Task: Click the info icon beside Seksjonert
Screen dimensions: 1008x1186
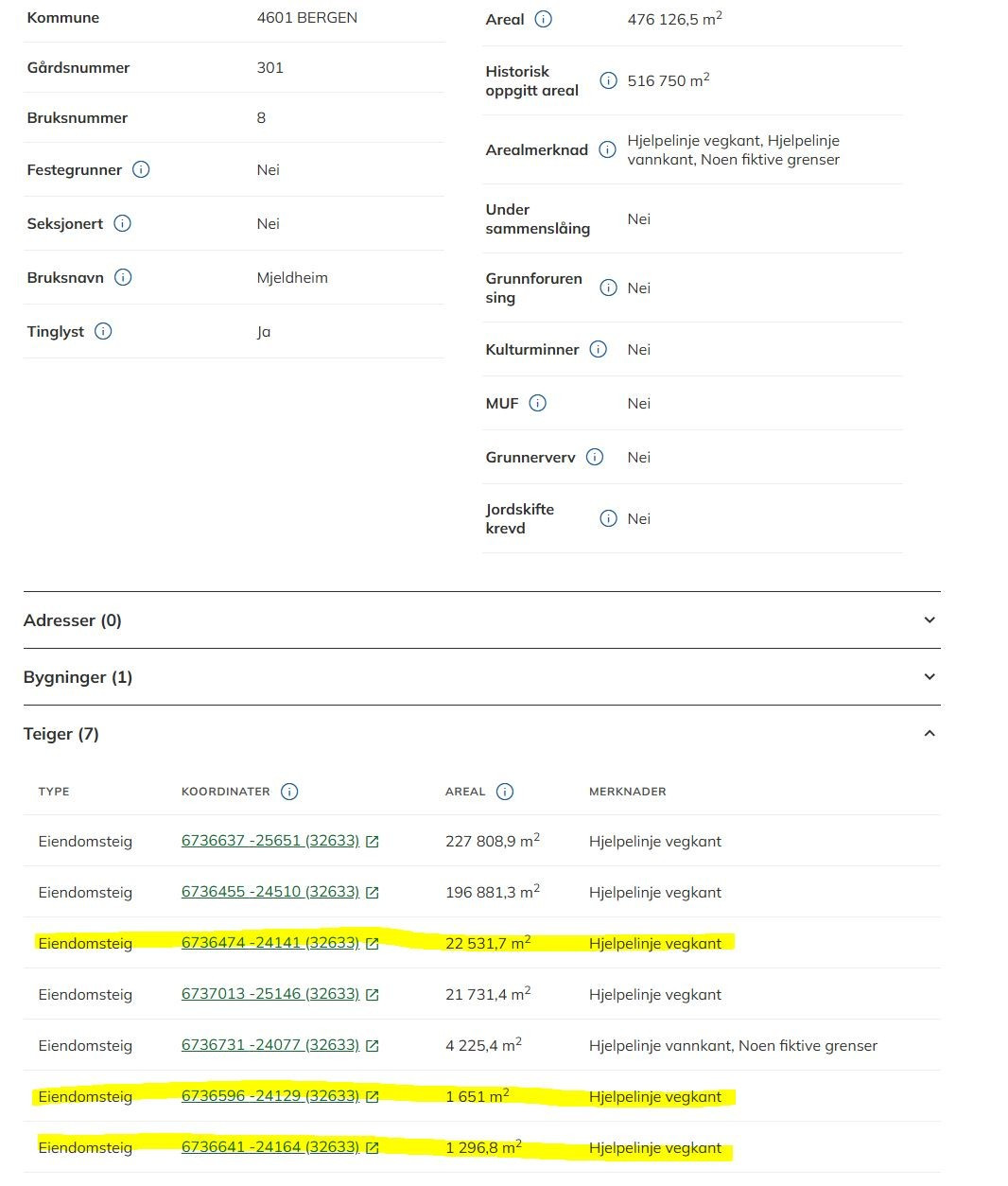Action: 123,224
